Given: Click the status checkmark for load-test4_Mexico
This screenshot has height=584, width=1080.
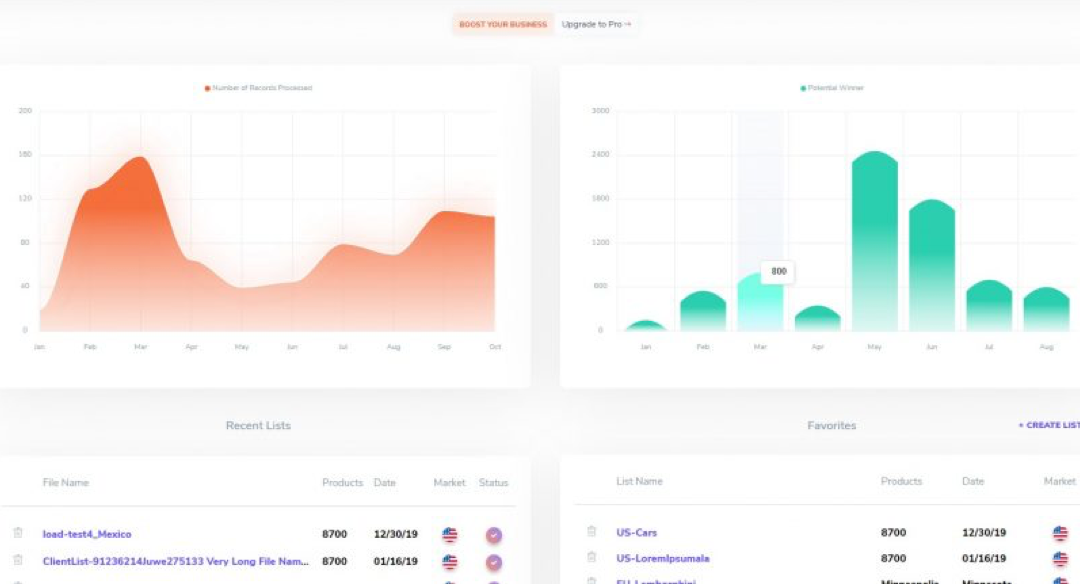Looking at the screenshot, I should tap(494, 535).
